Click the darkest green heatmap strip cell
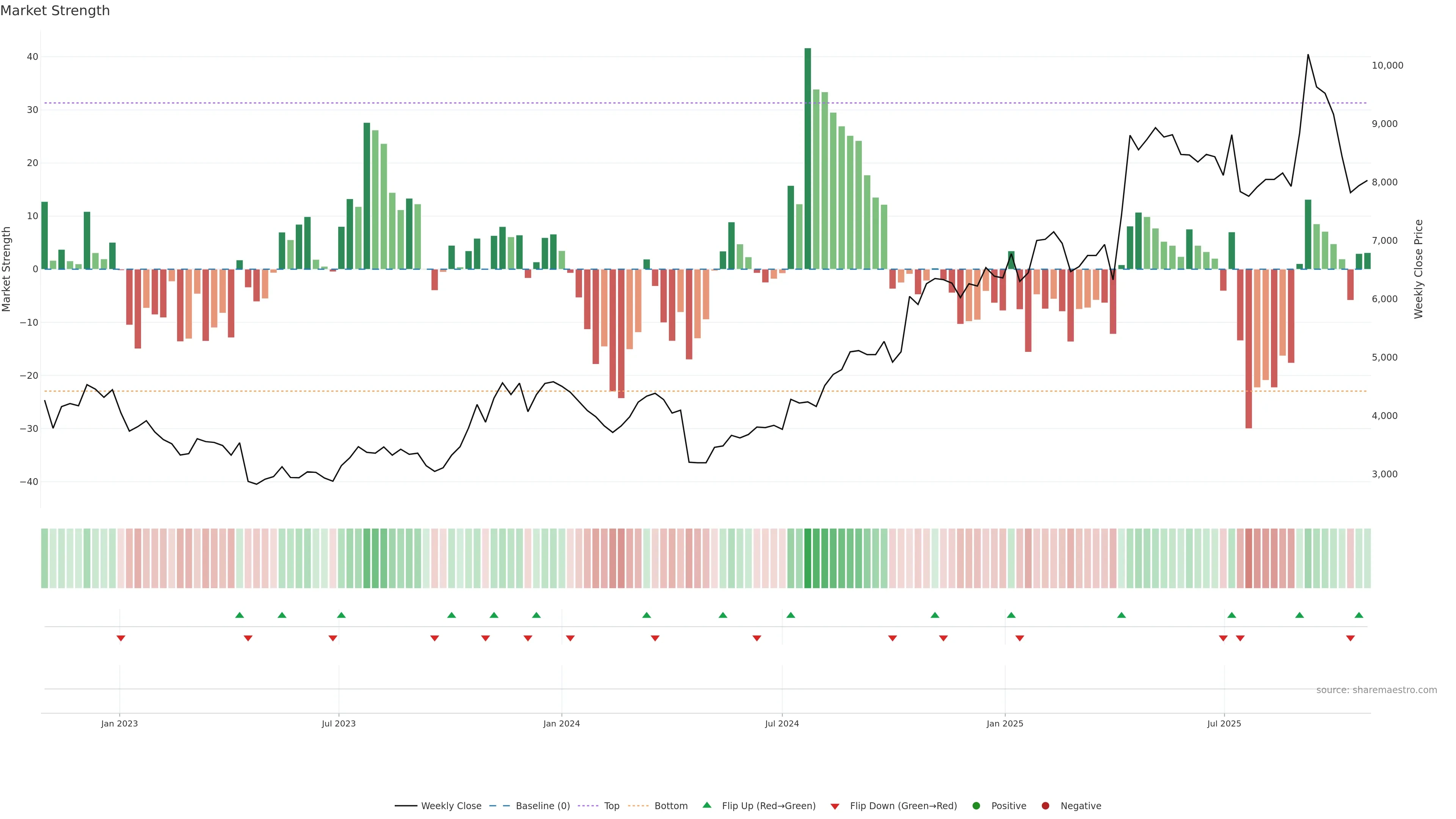Viewport: 1456px width, 819px height. click(x=808, y=559)
